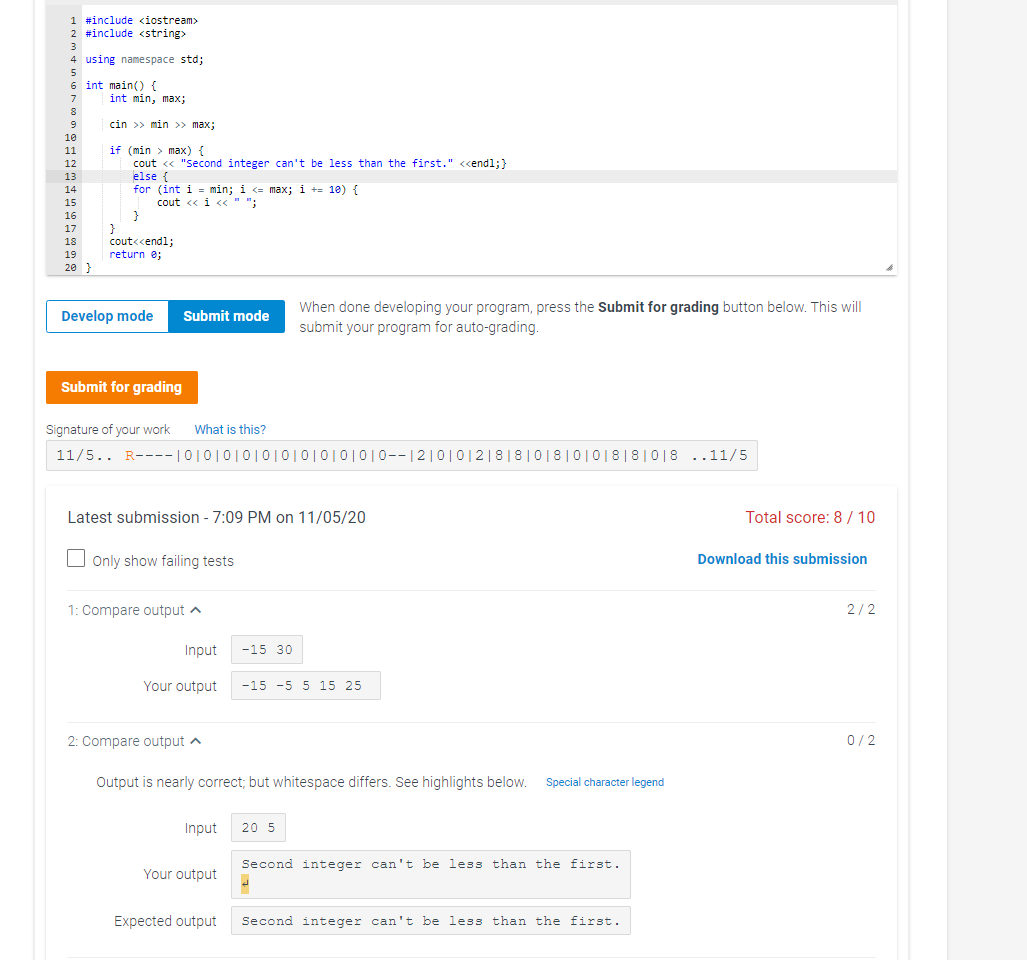The width and height of the screenshot is (1027, 960).
Task: Click the "Total score: 8 / 10" text
Action: coord(810,517)
